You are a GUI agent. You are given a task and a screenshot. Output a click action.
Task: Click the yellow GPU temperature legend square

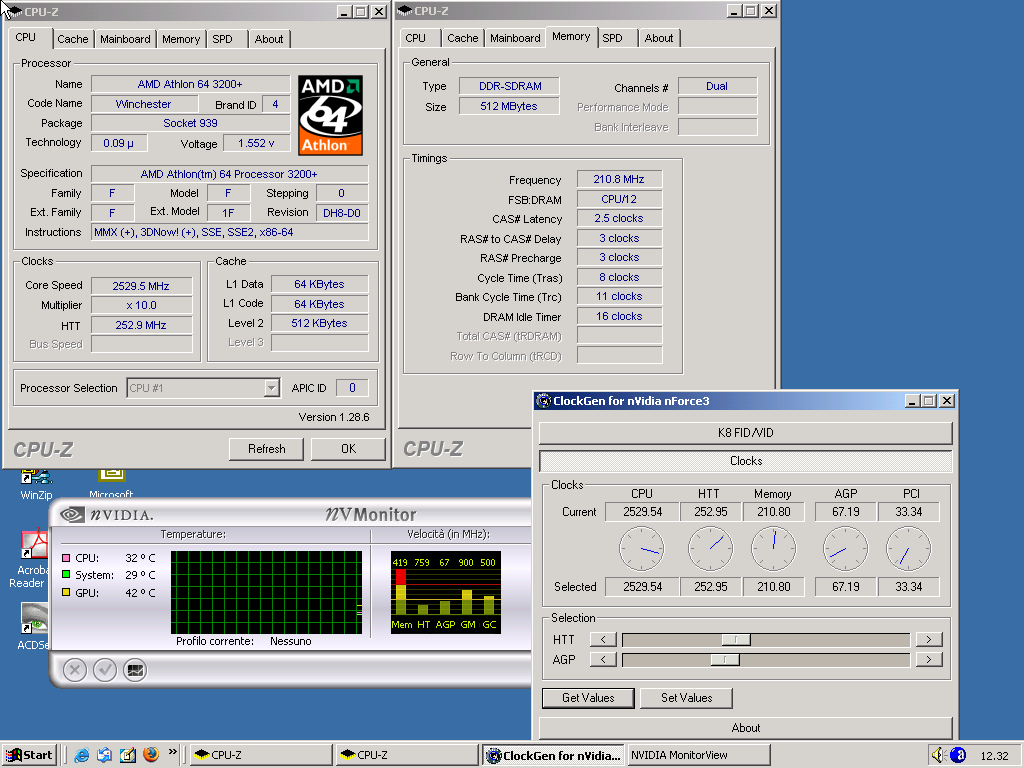tap(66, 592)
